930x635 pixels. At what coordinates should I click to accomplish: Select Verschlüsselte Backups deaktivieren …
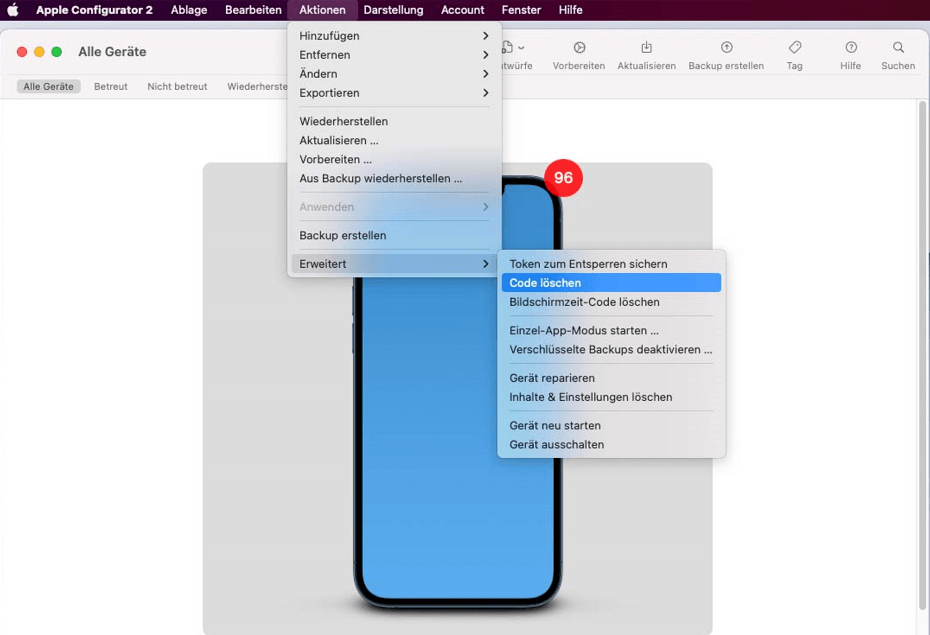(611, 349)
